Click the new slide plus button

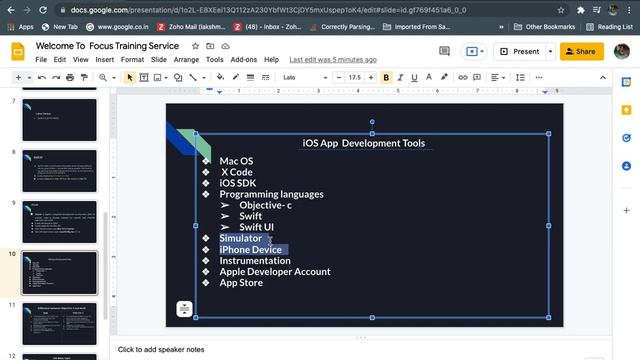(x=18, y=78)
